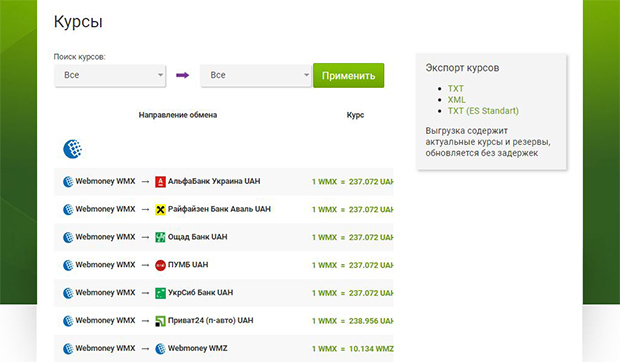
Task: Click Webmoney icon in АльфаБанк row
Action: [x=68, y=181]
